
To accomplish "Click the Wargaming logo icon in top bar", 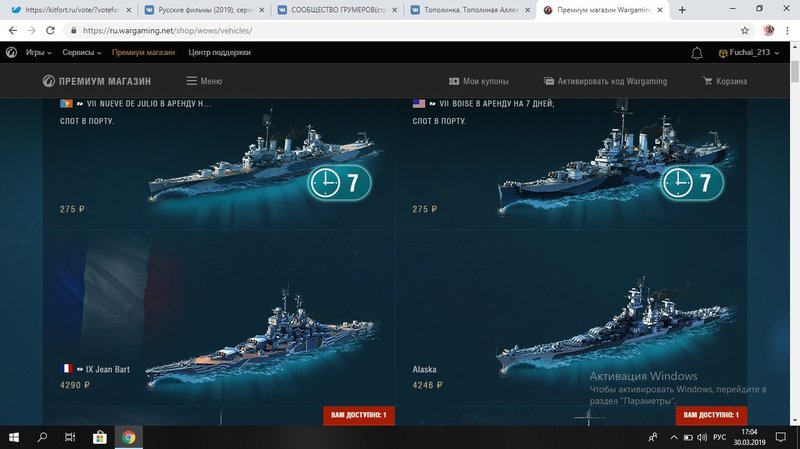I will [11, 52].
